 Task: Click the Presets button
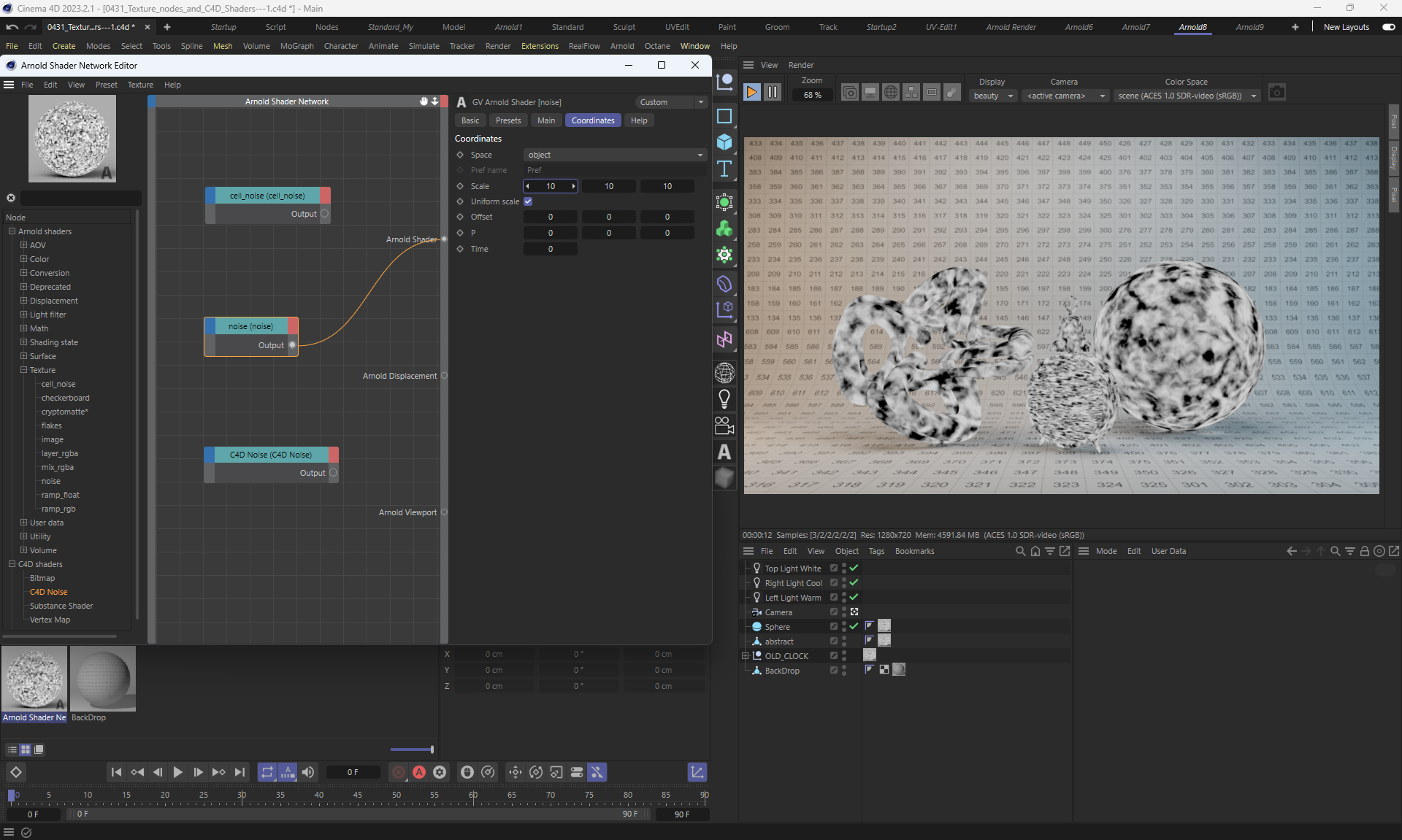coord(507,120)
